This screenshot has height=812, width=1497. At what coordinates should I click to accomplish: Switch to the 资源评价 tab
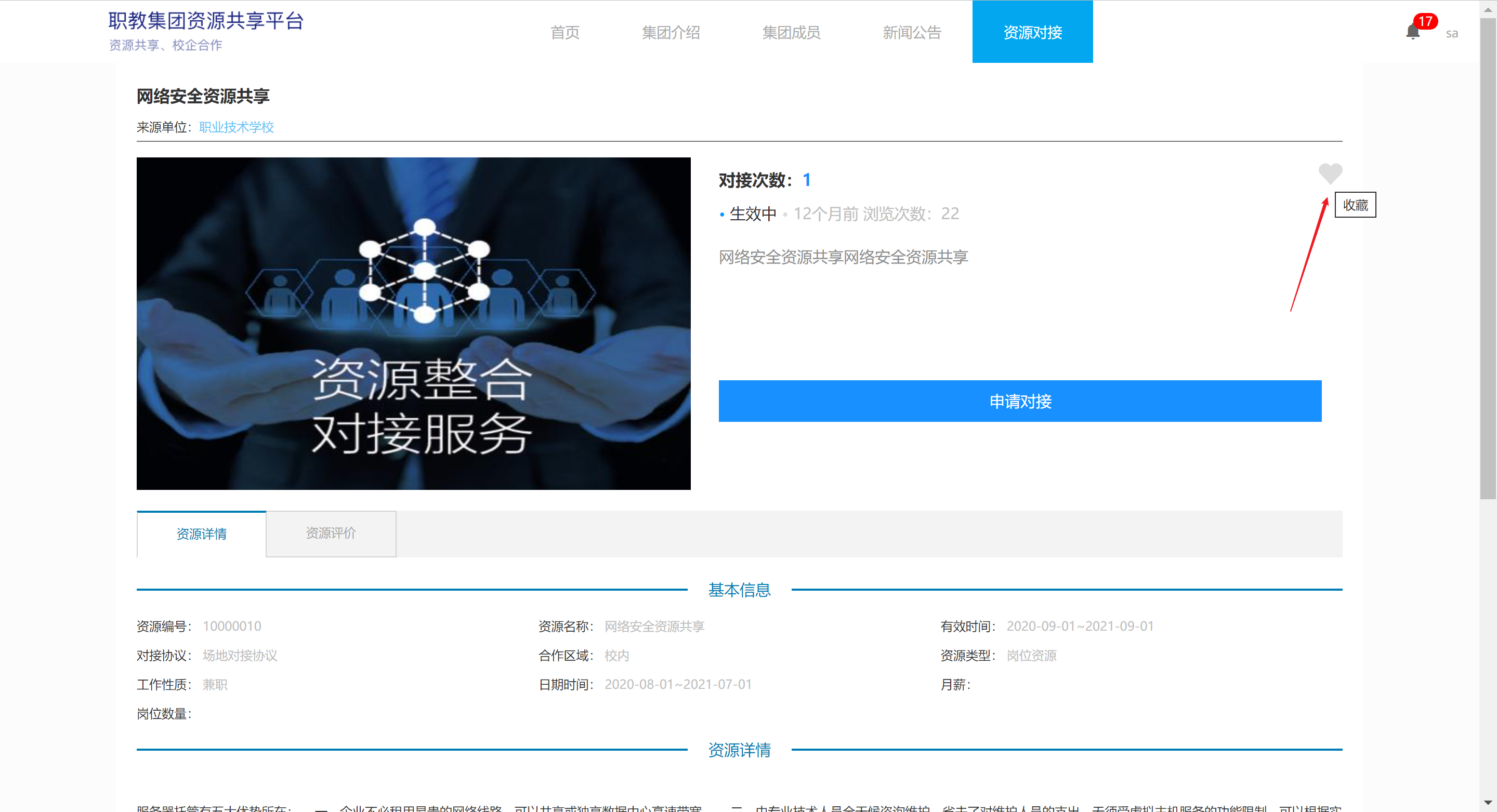pos(331,533)
